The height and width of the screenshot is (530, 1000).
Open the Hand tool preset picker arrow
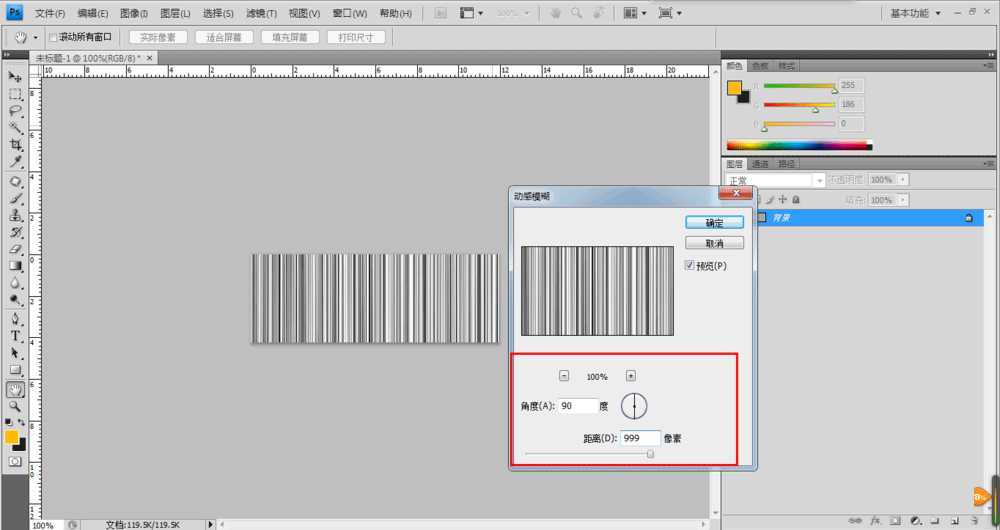pos(36,37)
